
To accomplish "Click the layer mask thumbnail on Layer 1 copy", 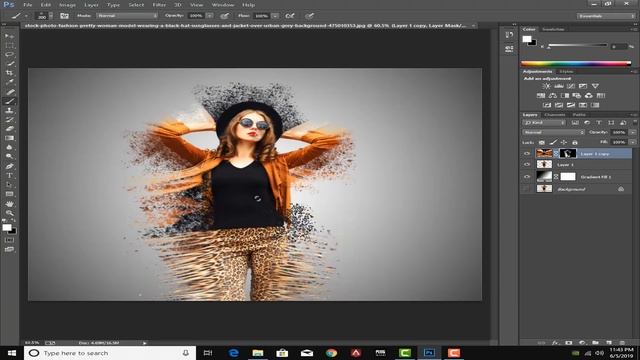I will tap(568, 153).
